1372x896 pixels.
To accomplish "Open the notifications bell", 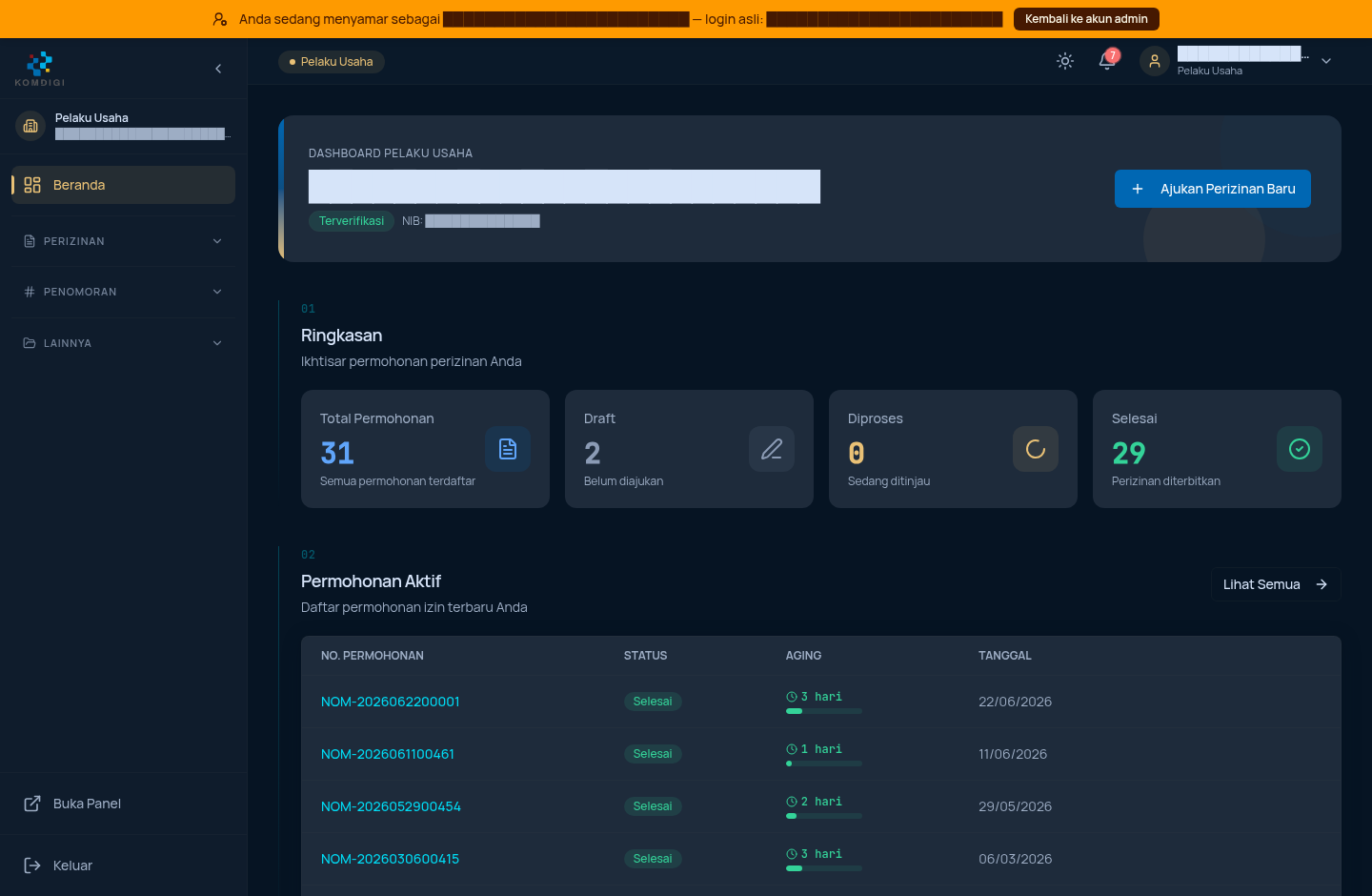I will pyautogui.click(x=1107, y=61).
